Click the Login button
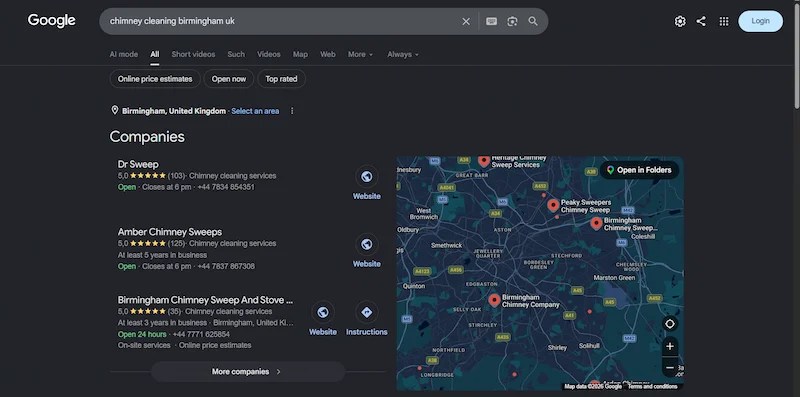800x397 pixels. (760, 21)
